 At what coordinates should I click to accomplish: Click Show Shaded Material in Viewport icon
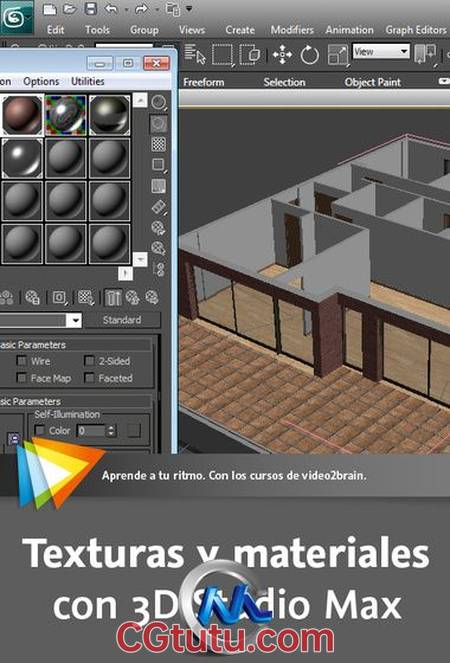(86, 298)
